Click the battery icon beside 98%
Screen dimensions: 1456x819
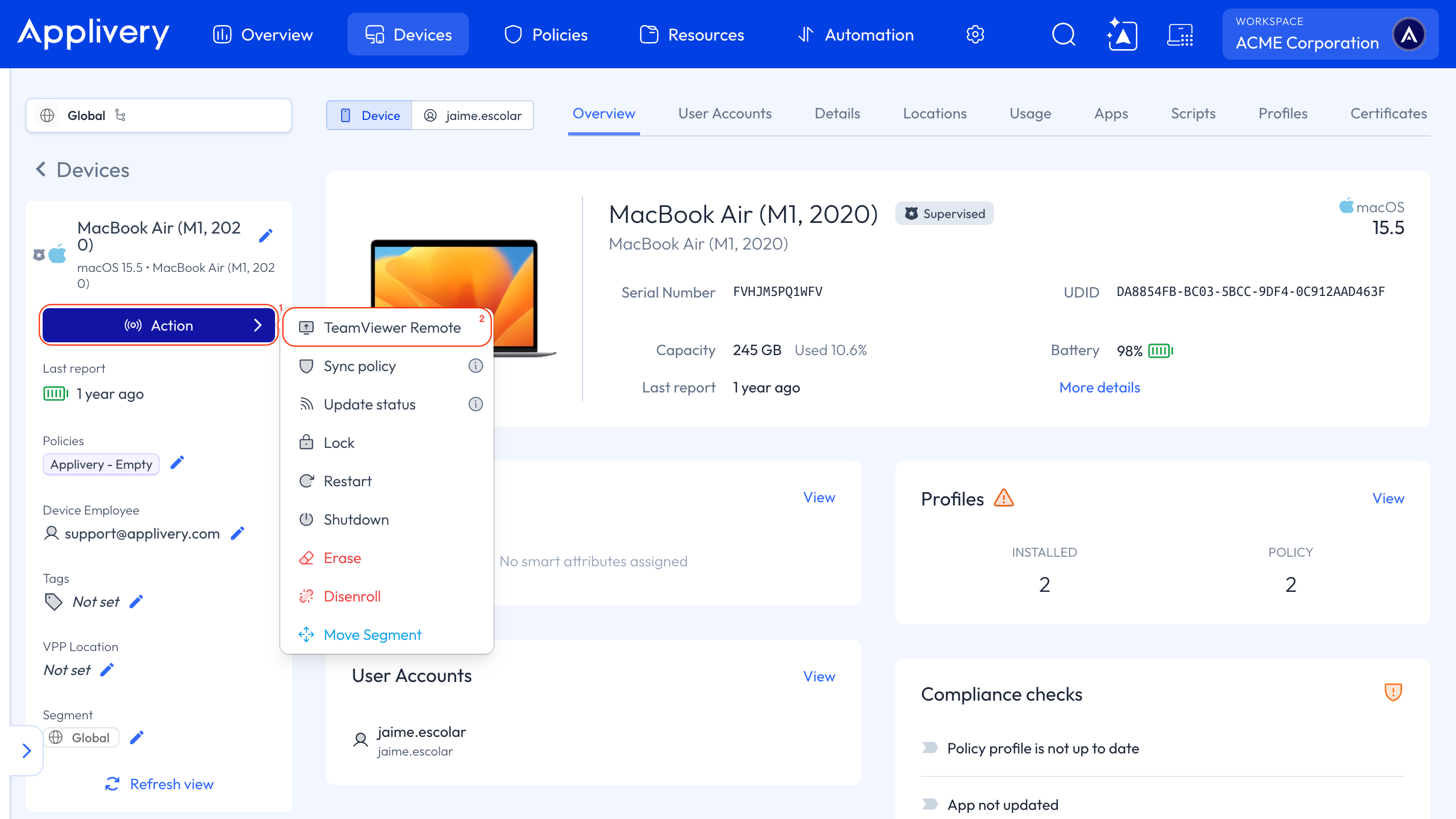pos(1160,351)
